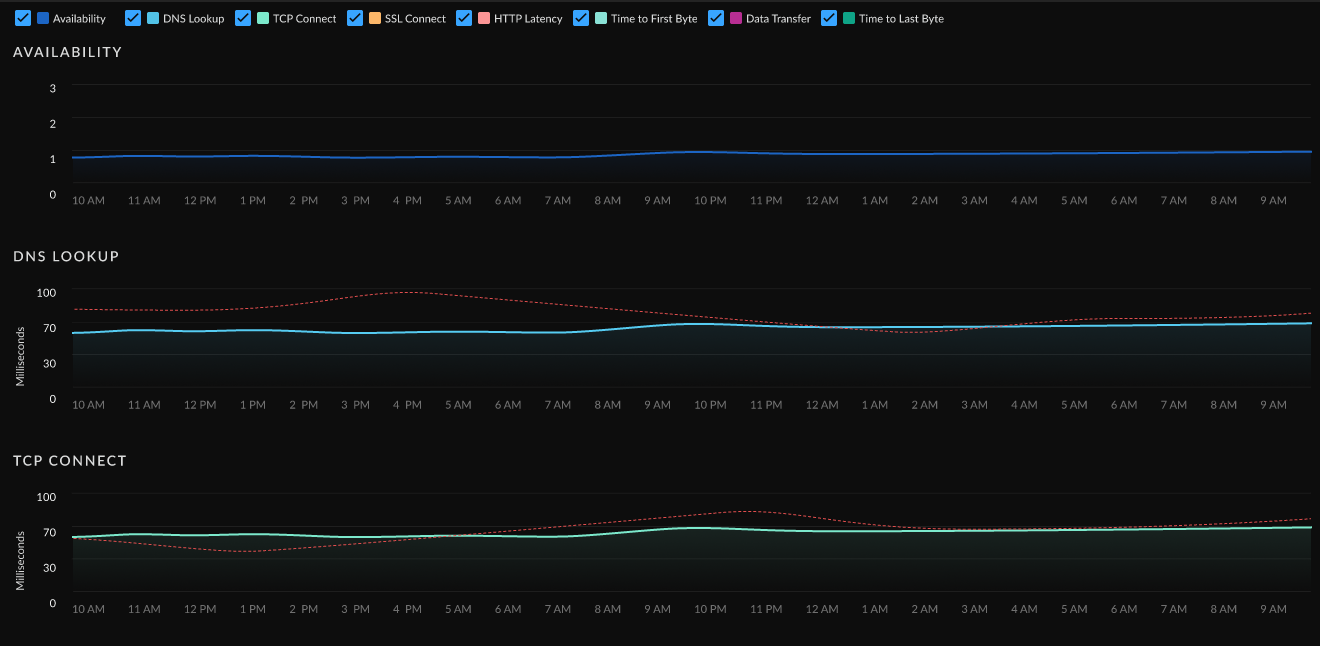Click the TCP CONNECT chart heading
1320x646 pixels.
pos(70,461)
